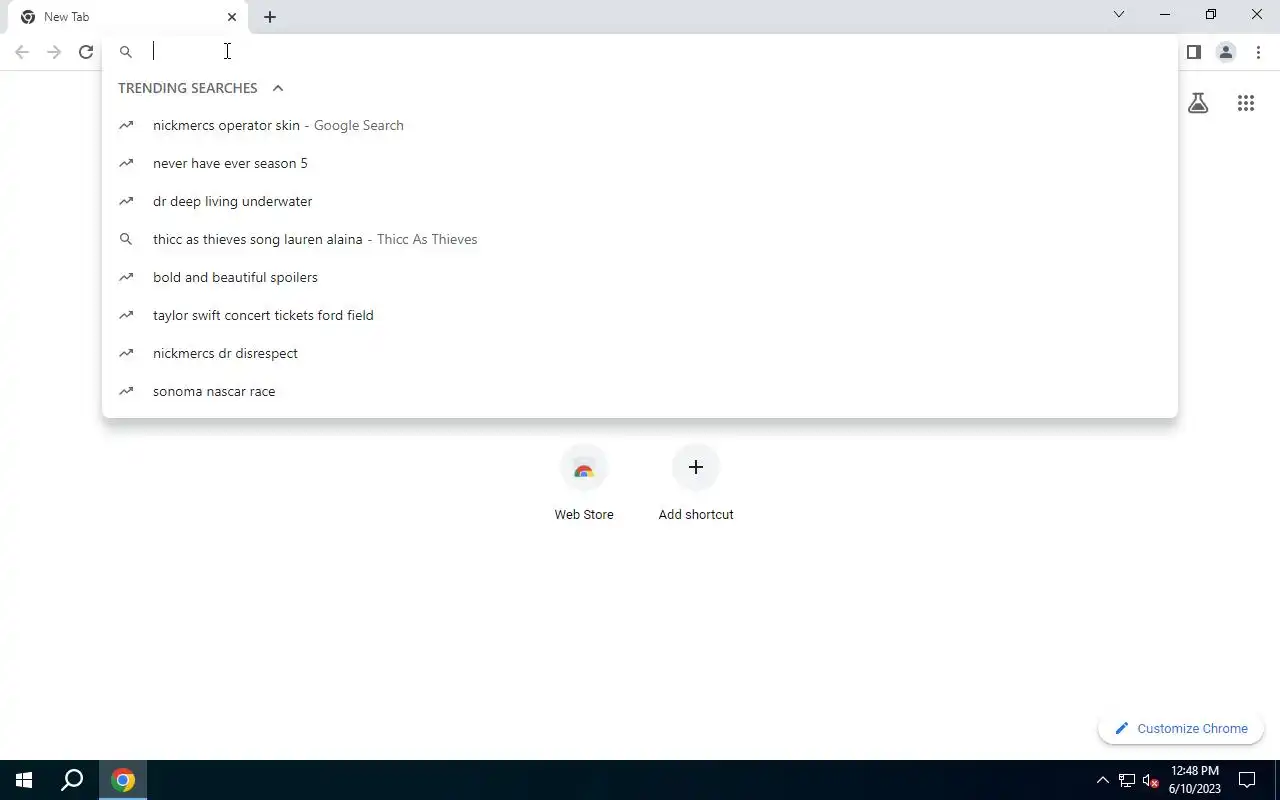Open the Windows notification center
The height and width of the screenshot is (800, 1280).
1247,780
